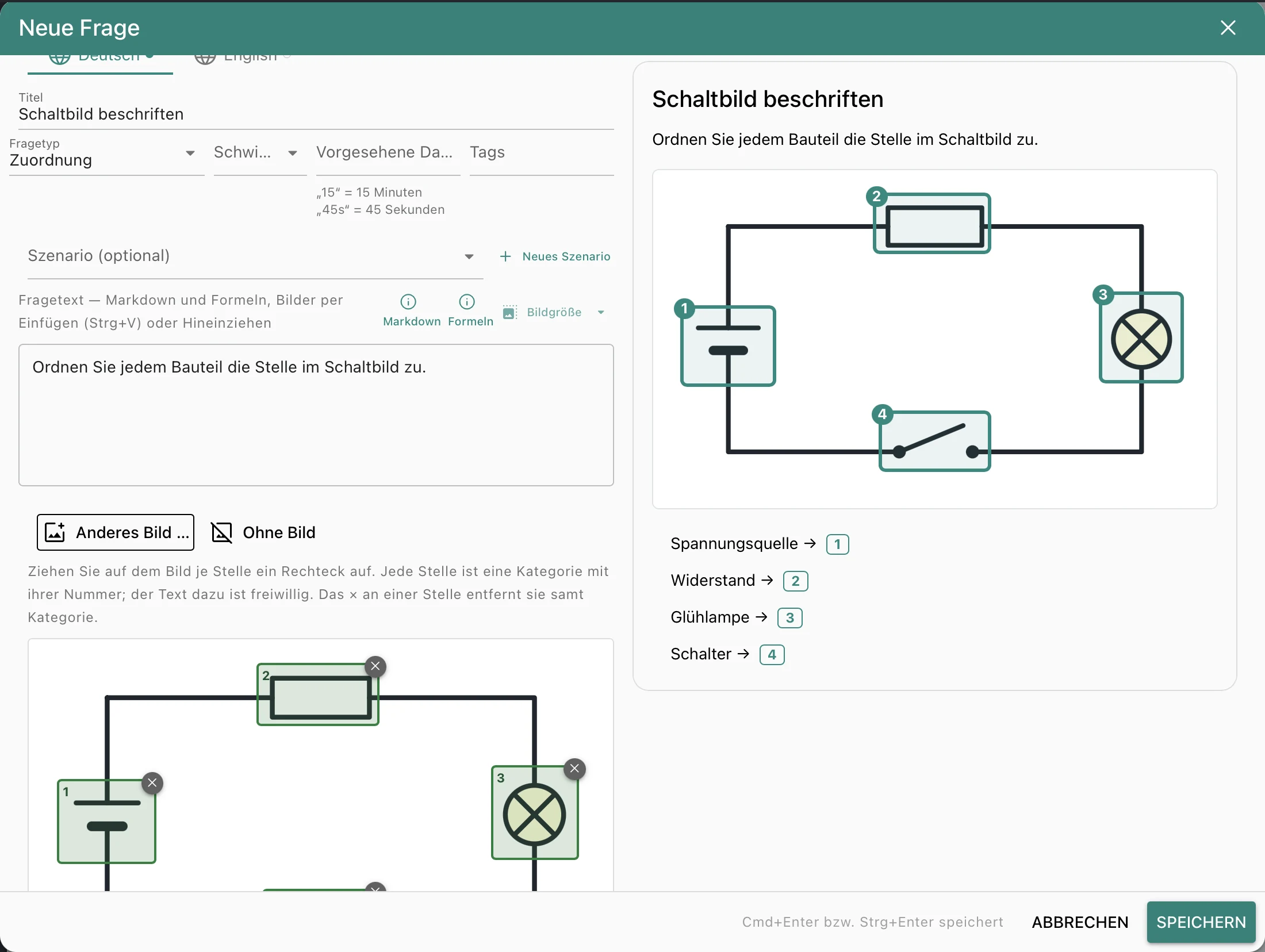The width and height of the screenshot is (1265, 952).
Task: Click answer chip 1 next to Spannungsquelle
Action: click(837, 544)
